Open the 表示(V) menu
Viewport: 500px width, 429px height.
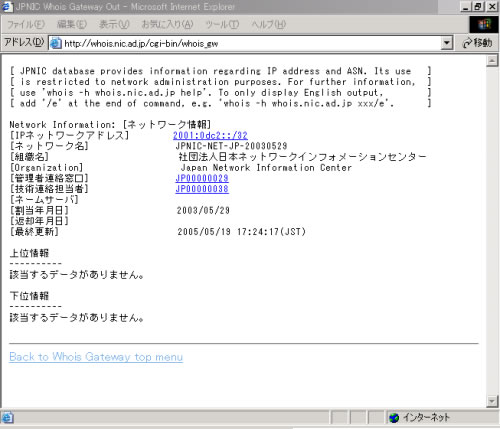(114, 24)
